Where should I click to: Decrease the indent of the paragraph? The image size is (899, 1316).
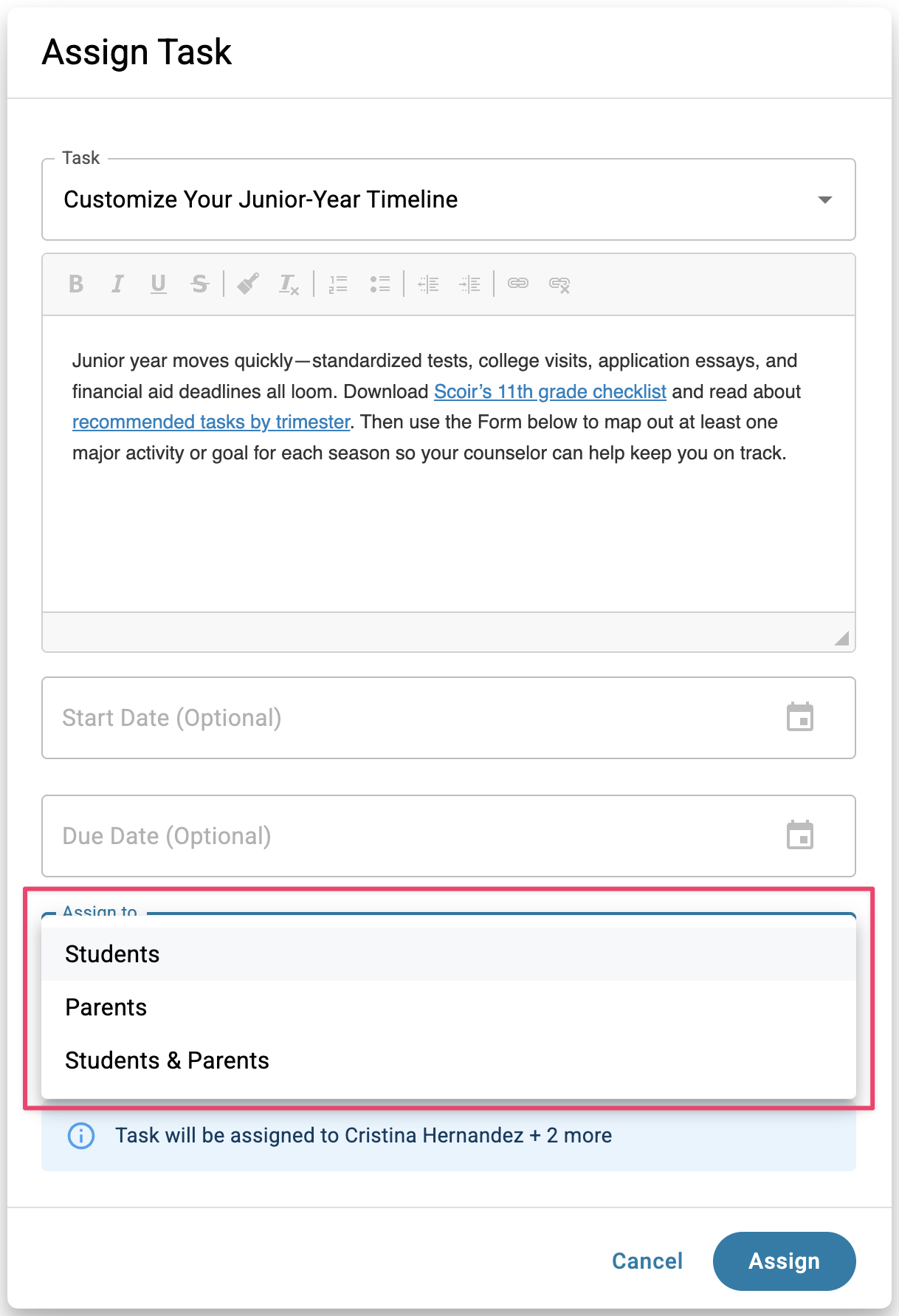coord(428,284)
